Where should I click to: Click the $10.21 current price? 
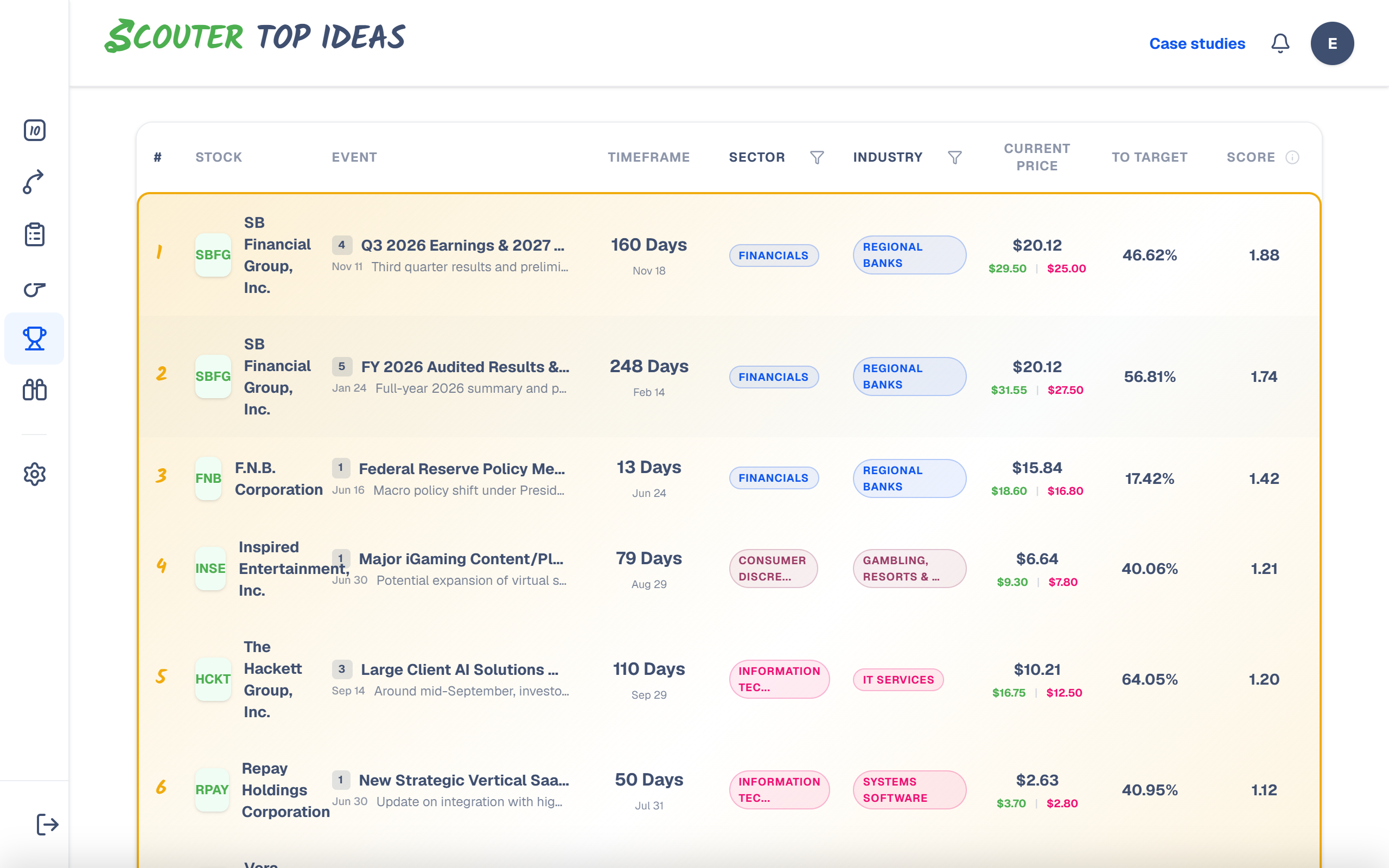pyautogui.click(x=1036, y=669)
